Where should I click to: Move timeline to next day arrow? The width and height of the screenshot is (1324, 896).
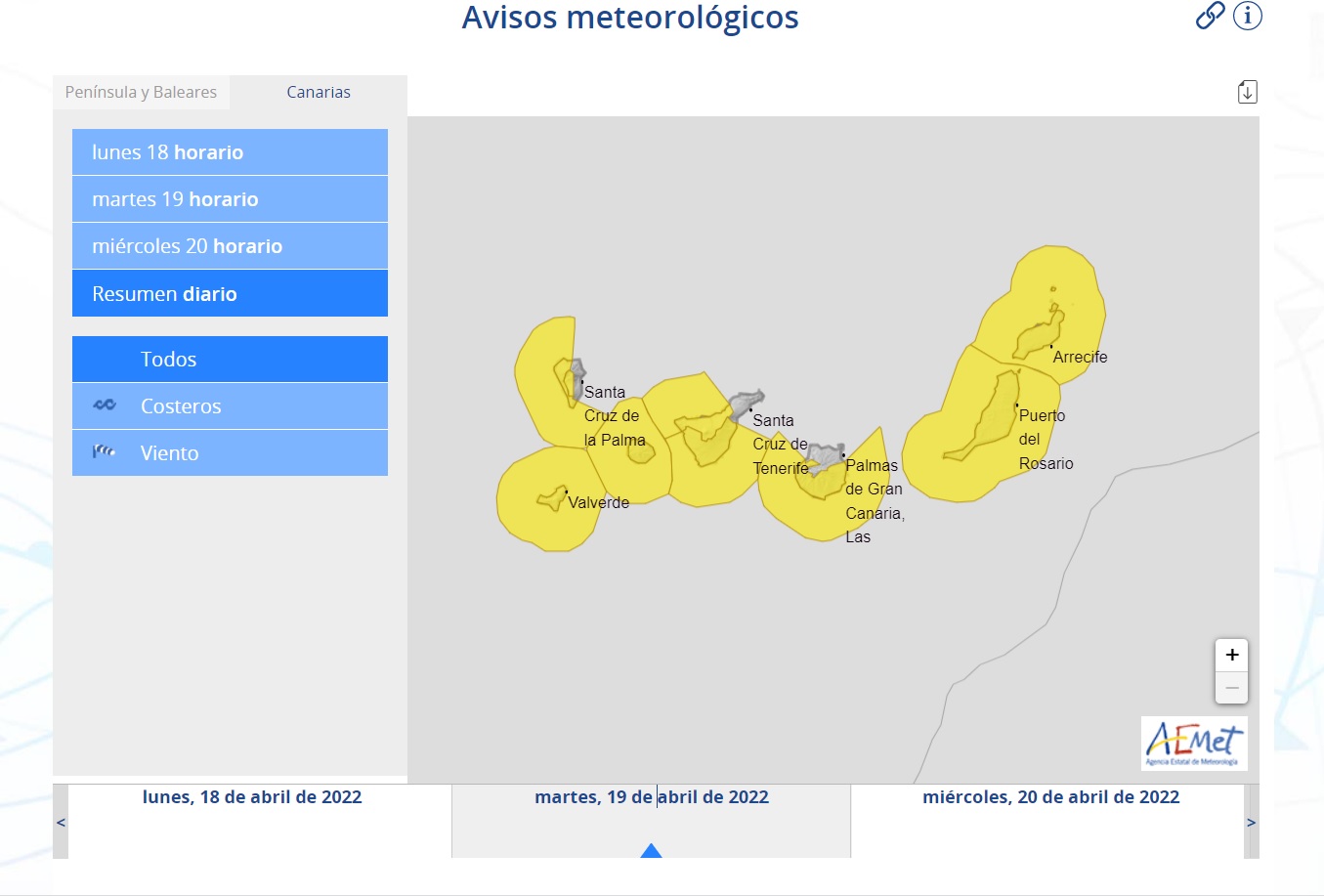pos(1251,822)
